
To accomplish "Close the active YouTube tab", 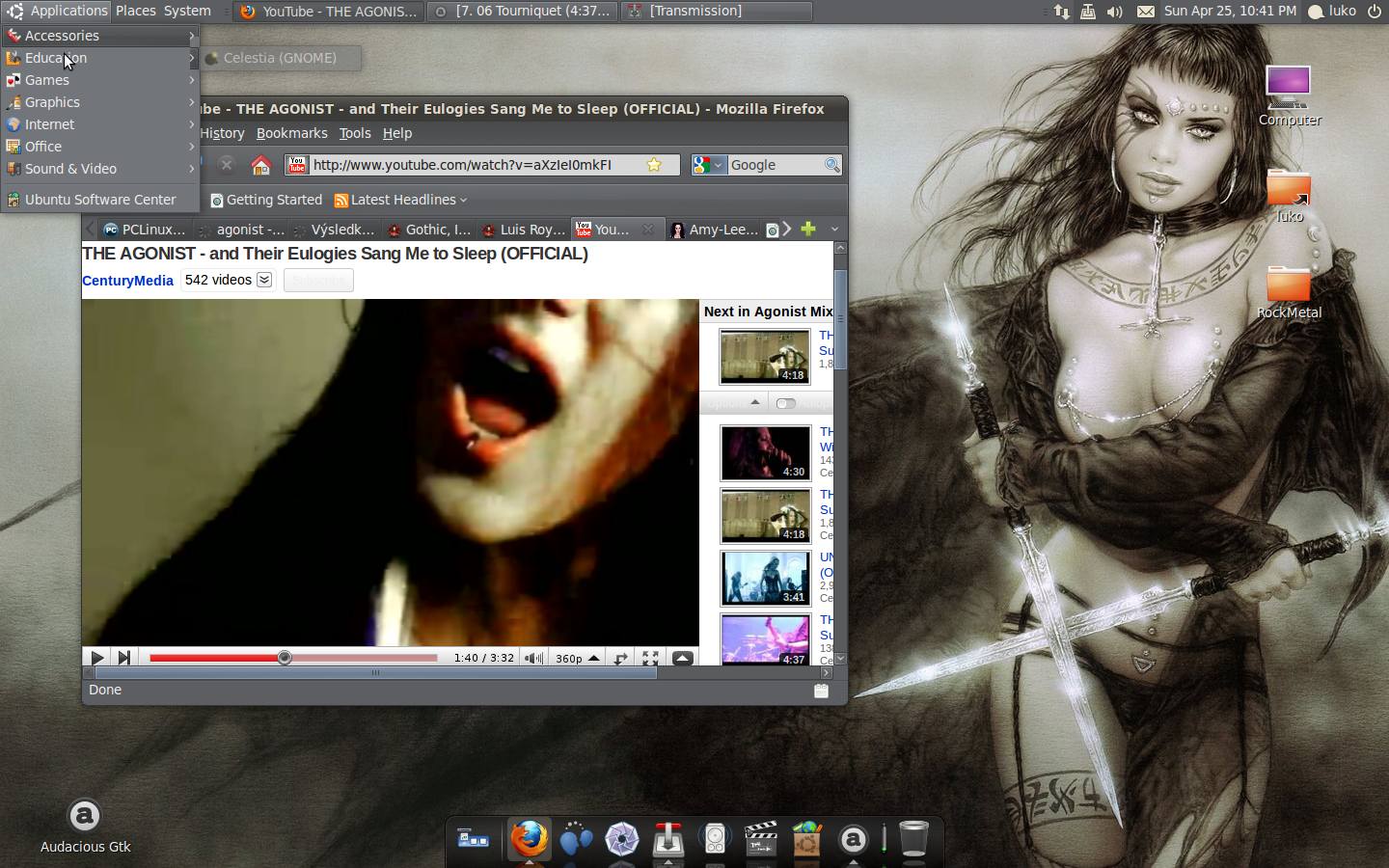I will click(x=648, y=230).
